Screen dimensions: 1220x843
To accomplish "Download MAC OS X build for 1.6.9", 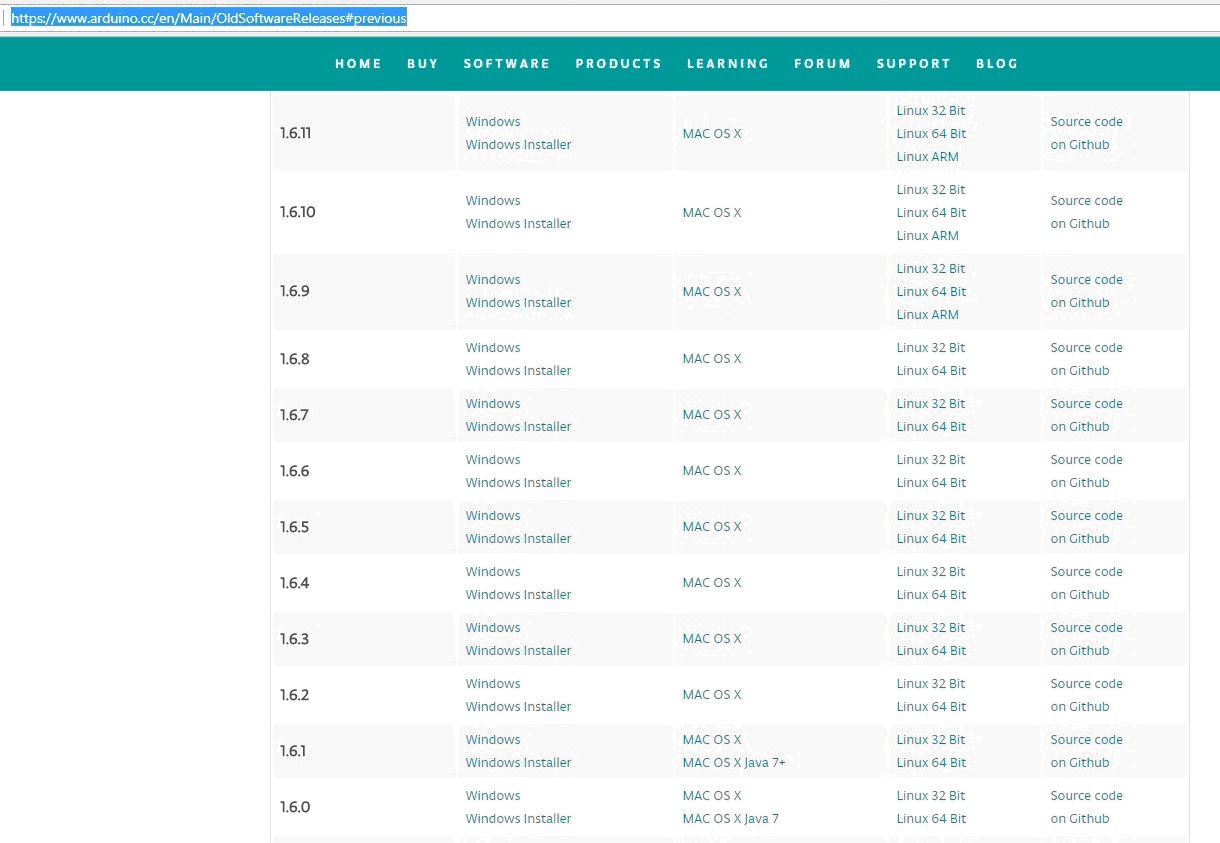I will click(x=711, y=292).
